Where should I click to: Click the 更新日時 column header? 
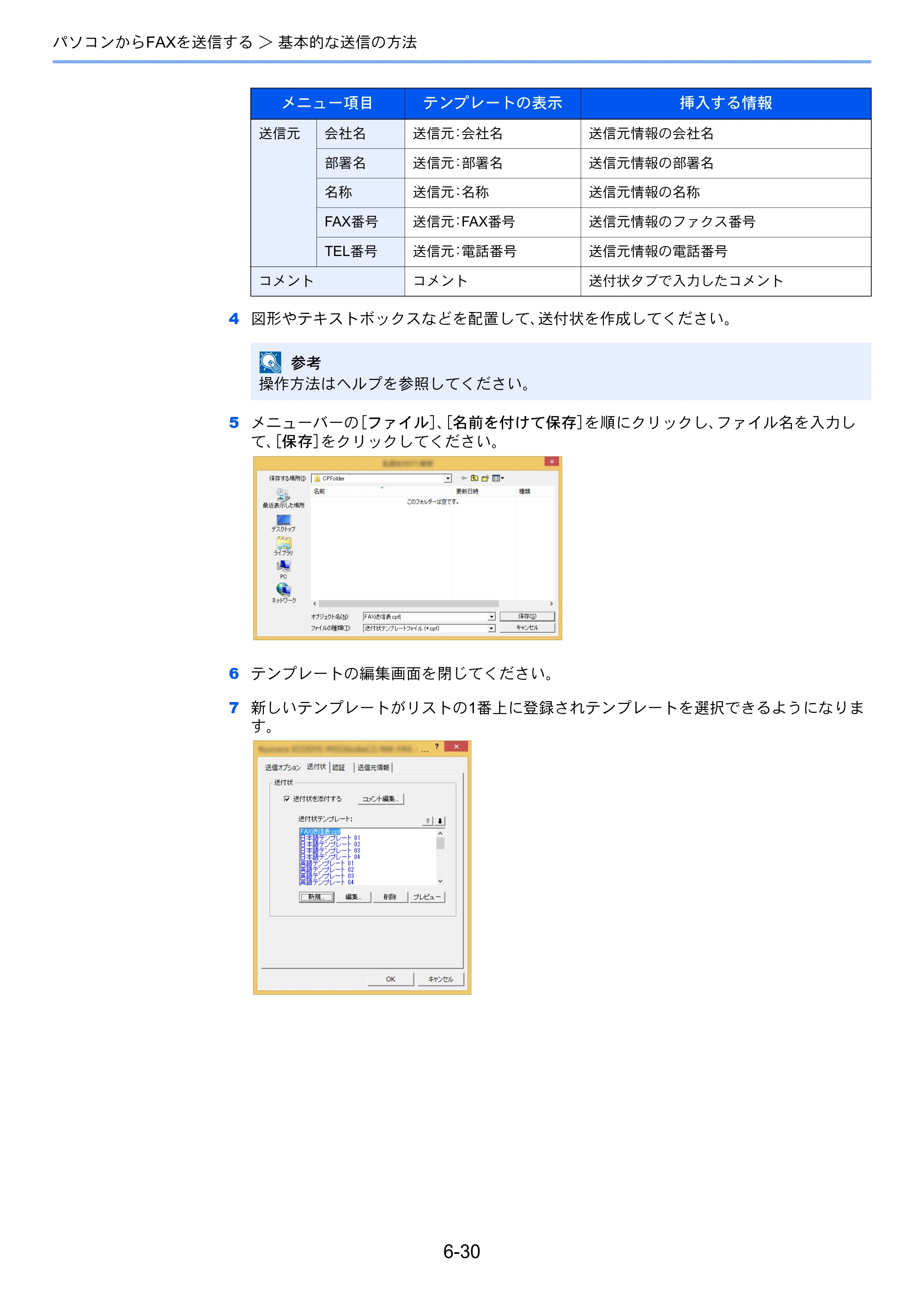[x=484, y=491]
